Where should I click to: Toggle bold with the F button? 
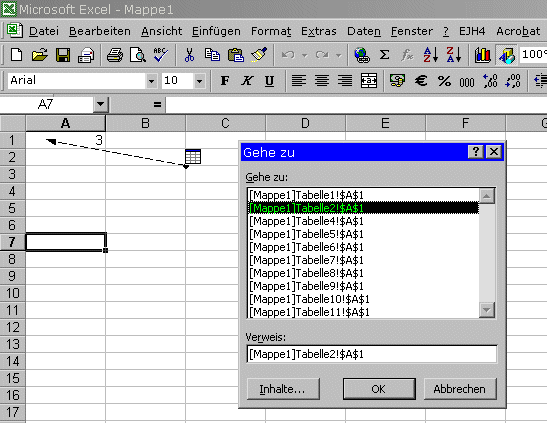click(x=225, y=81)
